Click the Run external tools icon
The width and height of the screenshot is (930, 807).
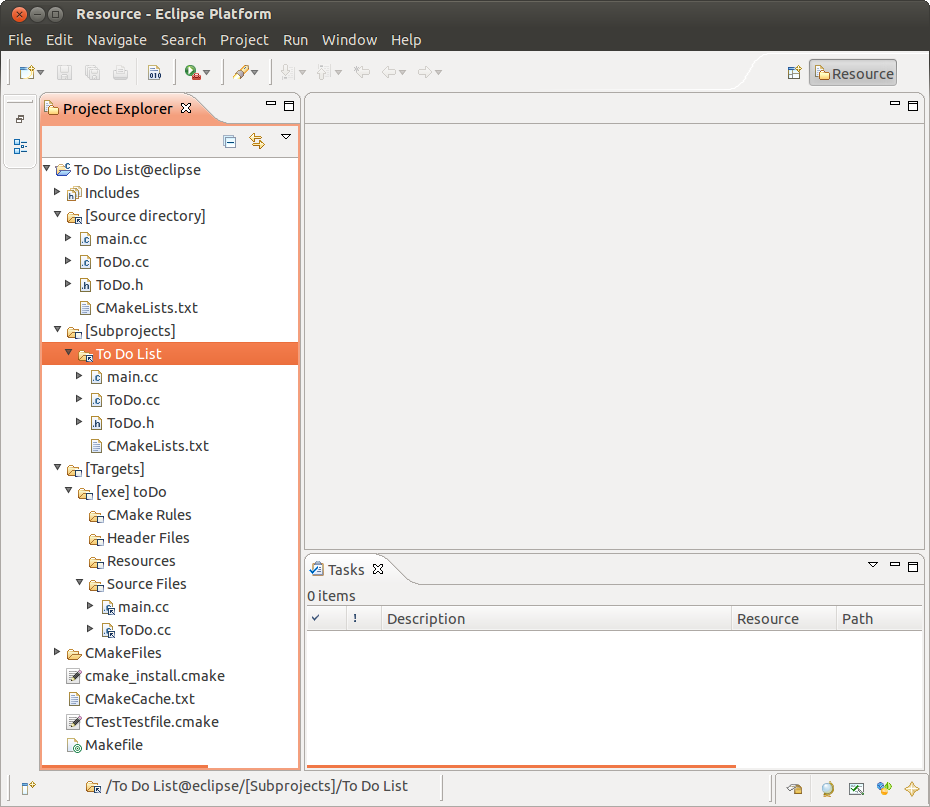click(x=192, y=72)
